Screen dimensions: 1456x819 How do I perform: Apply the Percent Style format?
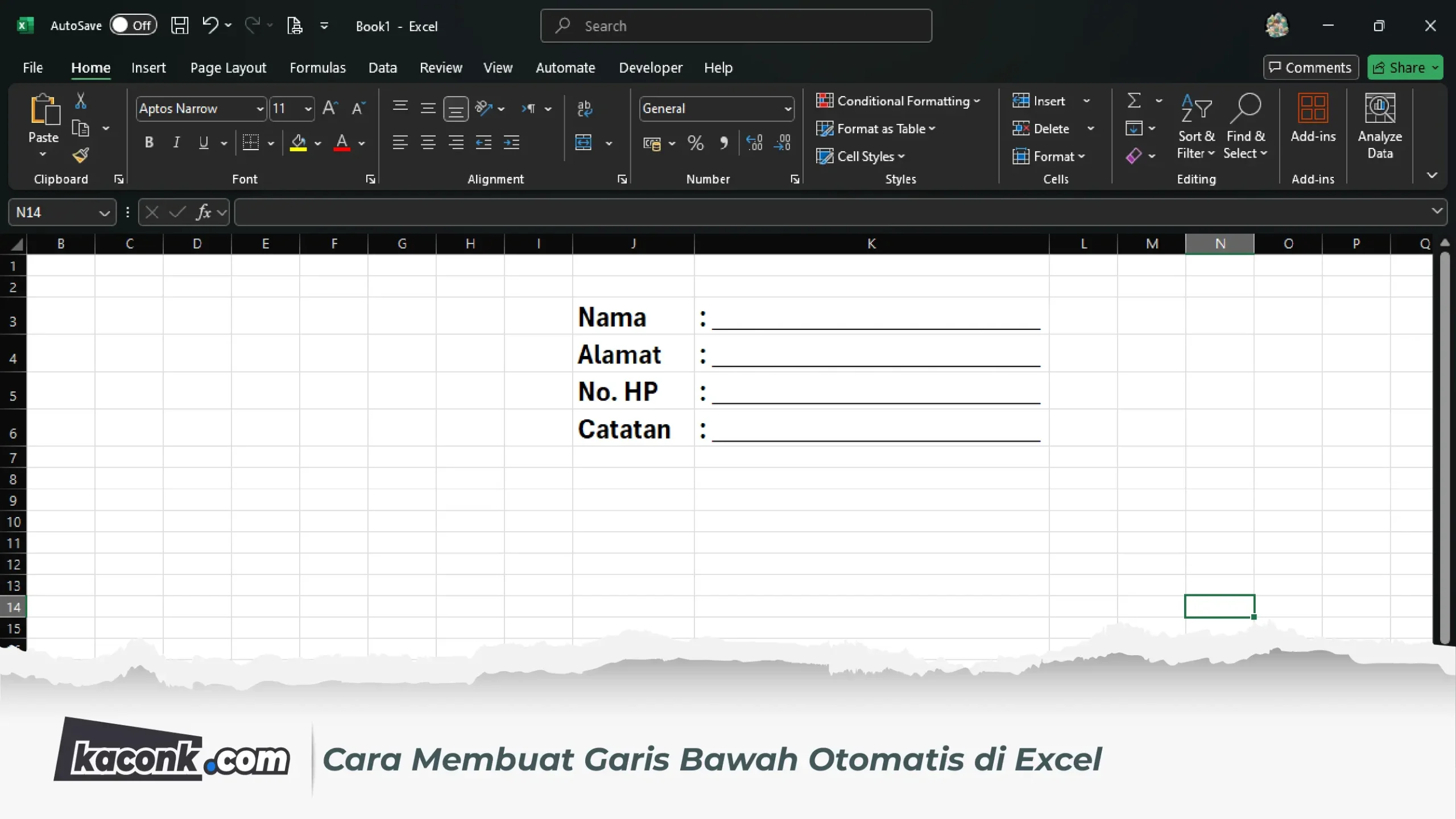(x=696, y=143)
